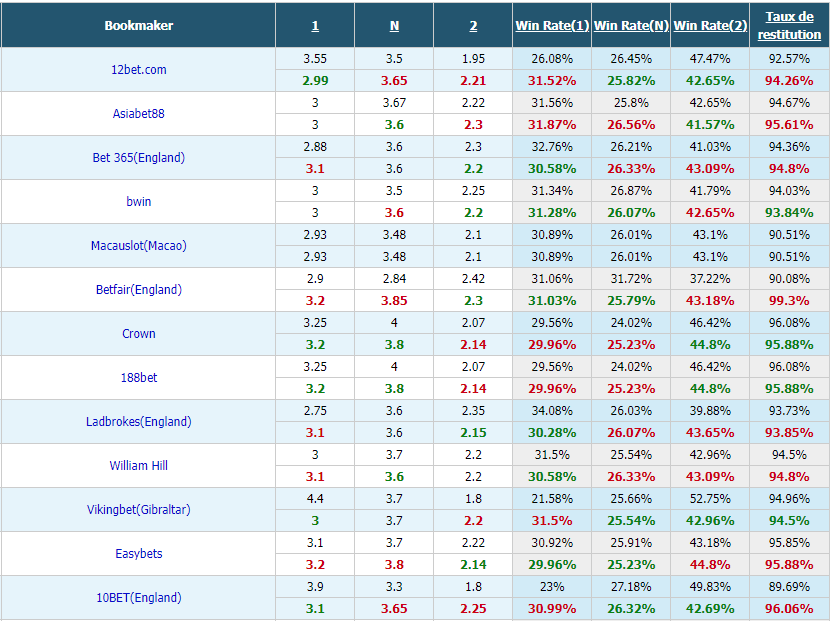Screen dimensions: 831x621
Task: Click the Taux de restitution header
Action: coord(789,25)
